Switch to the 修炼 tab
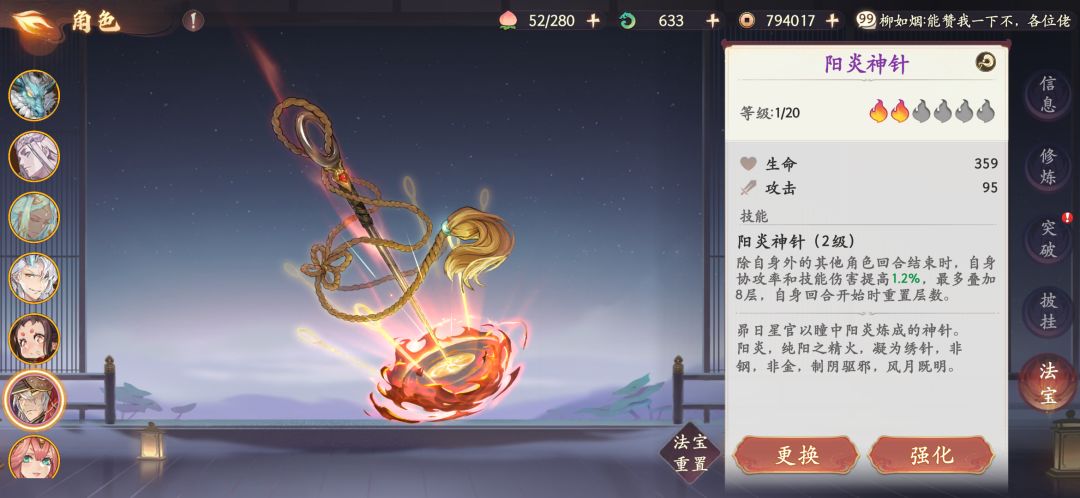Screen dimensions: 1080x498 tap(1048, 166)
